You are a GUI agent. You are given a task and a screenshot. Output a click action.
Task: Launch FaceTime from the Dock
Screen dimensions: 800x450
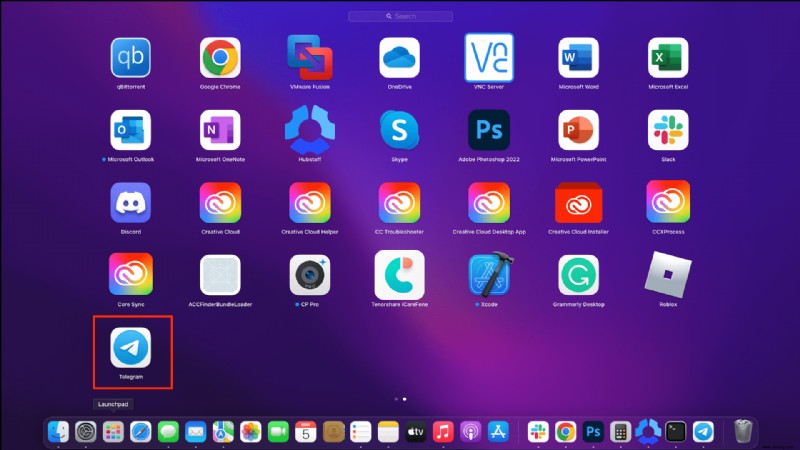pos(278,432)
